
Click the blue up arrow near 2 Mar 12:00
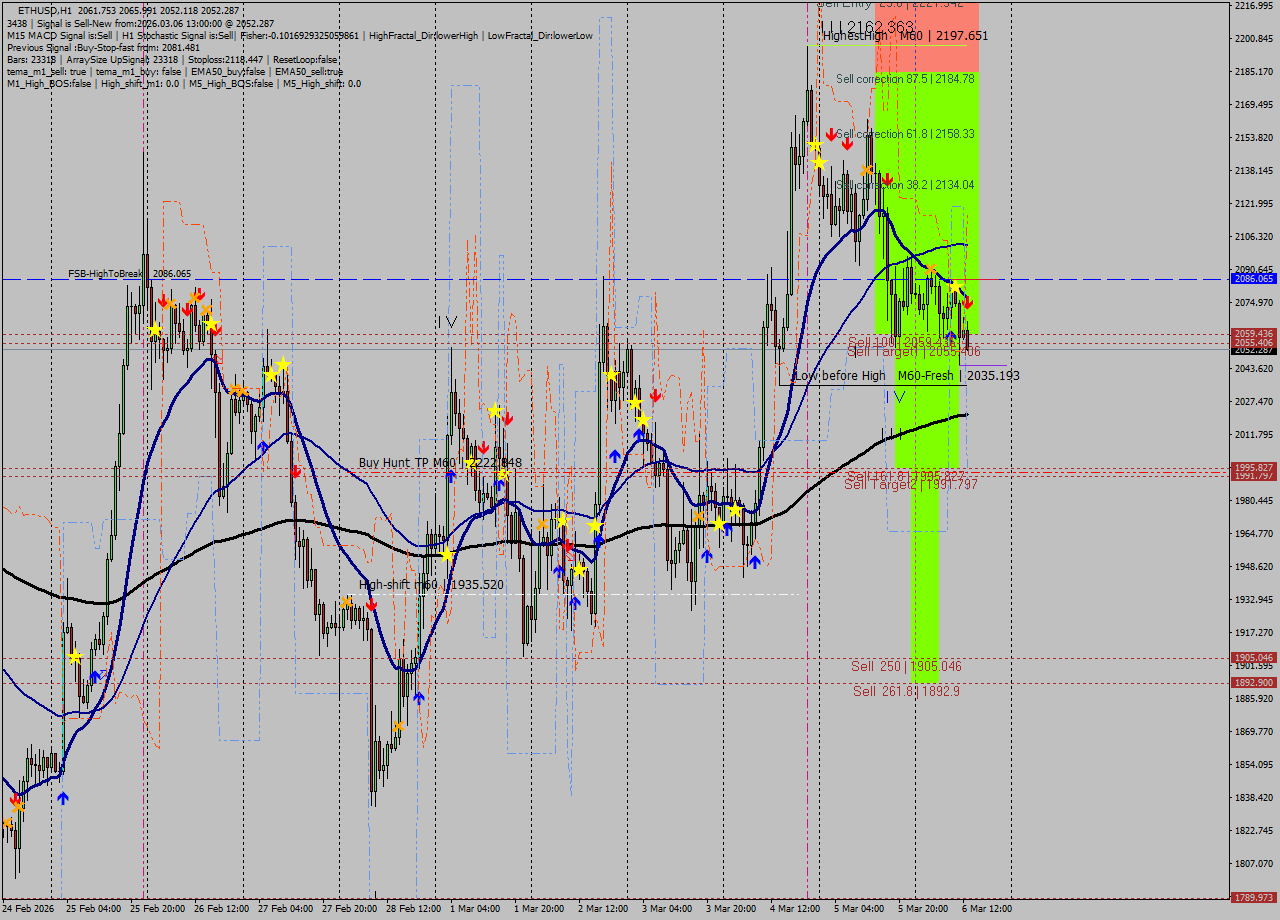pos(614,456)
